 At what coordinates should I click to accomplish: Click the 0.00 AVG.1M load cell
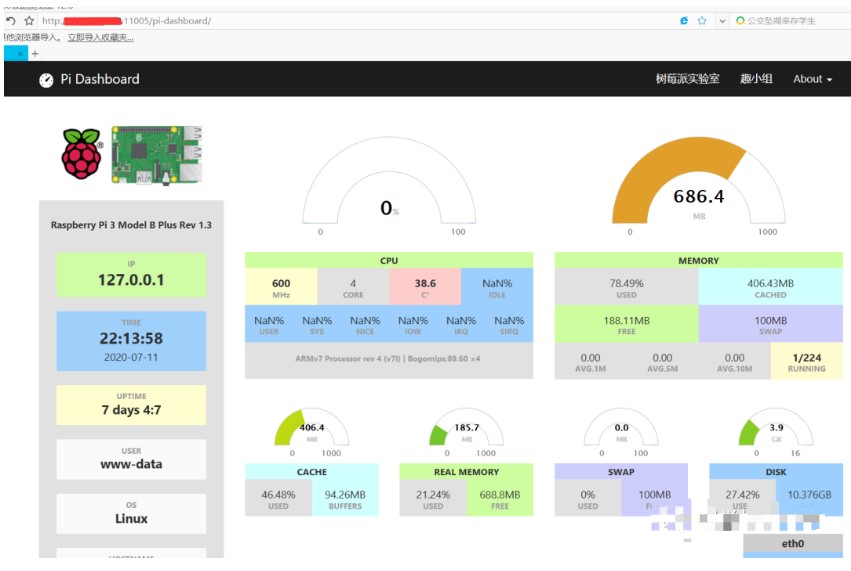590,361
